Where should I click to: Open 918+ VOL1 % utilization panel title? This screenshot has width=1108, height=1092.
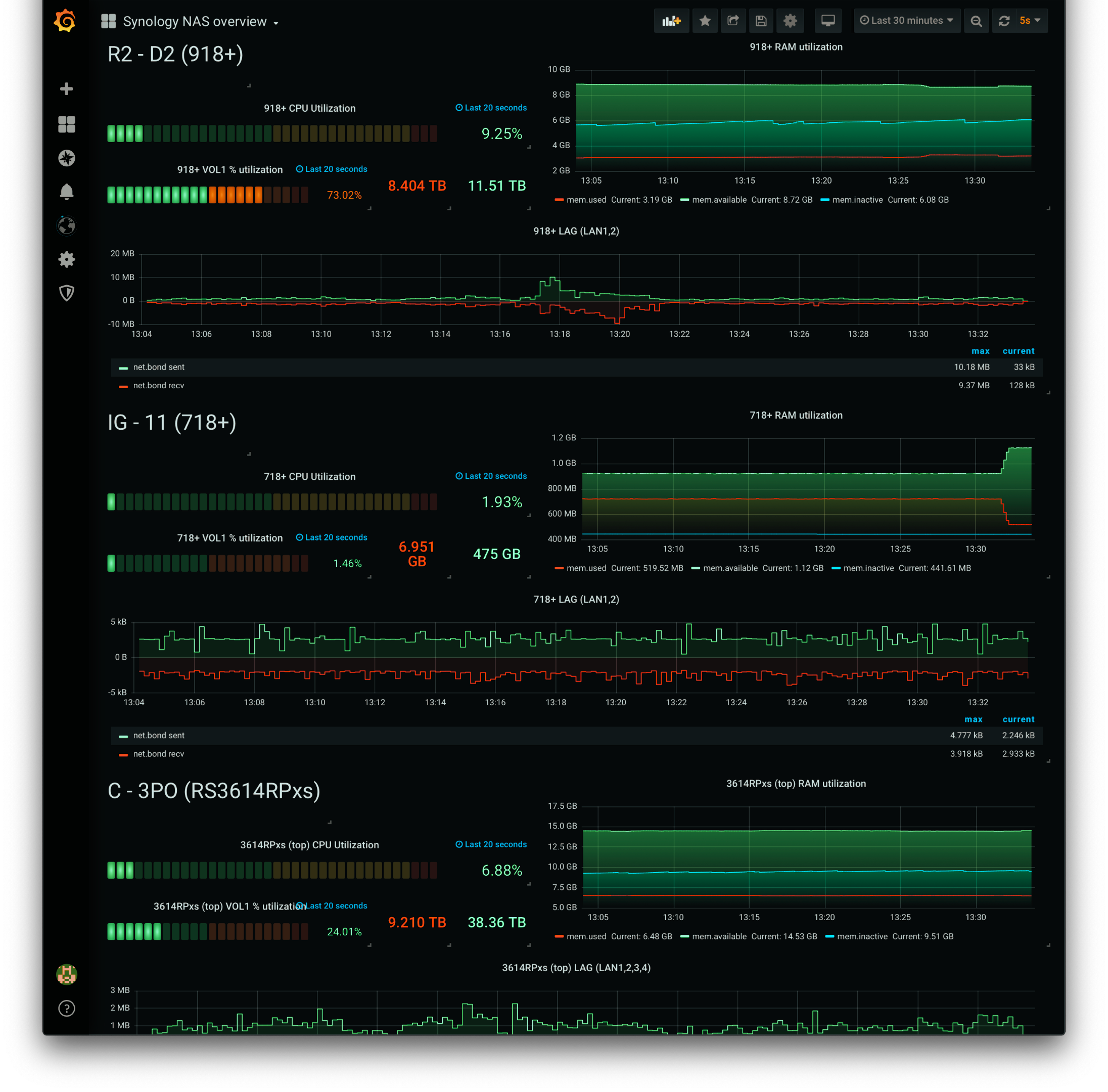click(x=229, y=170)
